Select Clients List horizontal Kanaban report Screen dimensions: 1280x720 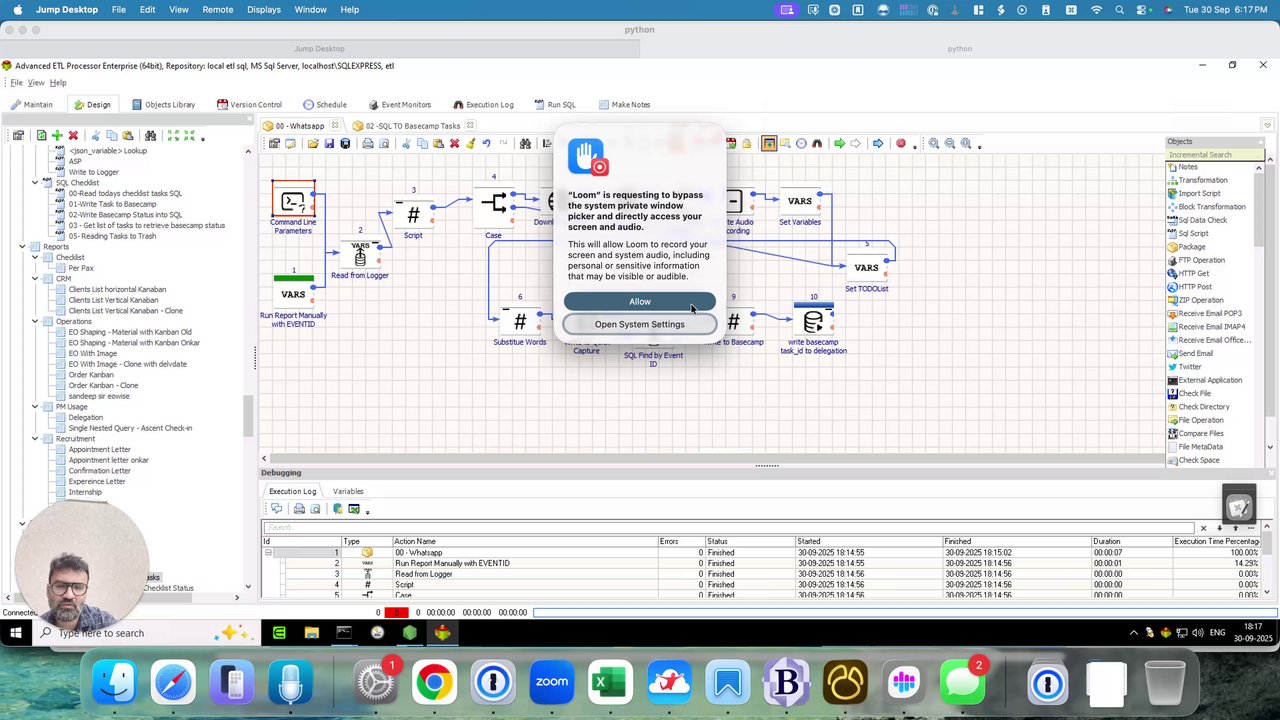click(117, 289)
